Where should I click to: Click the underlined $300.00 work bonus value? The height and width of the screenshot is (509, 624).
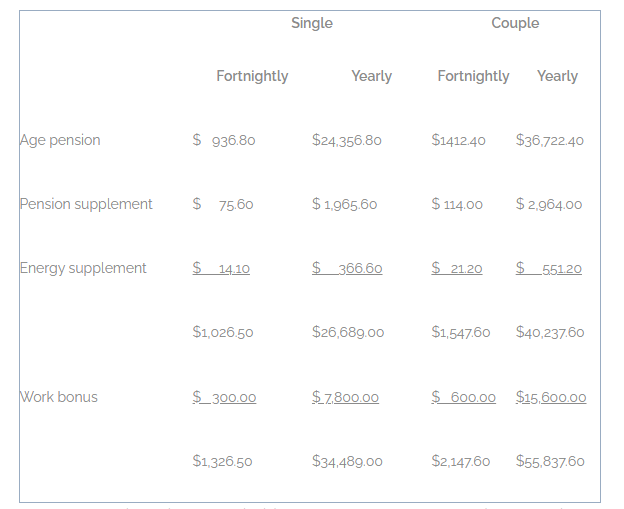(224, 398)
